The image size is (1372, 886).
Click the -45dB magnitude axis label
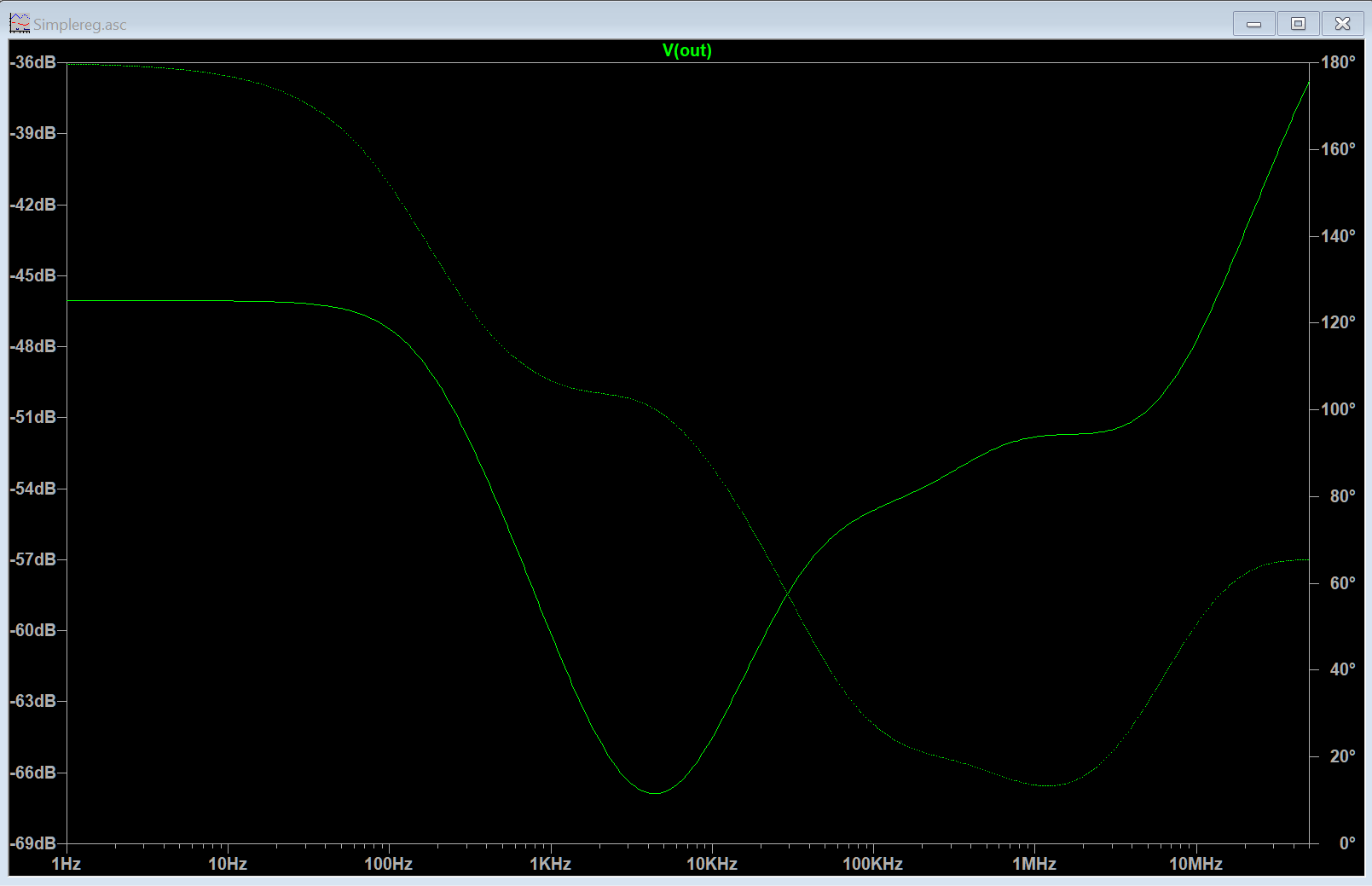pyautogui.click(x=33, y=275)
